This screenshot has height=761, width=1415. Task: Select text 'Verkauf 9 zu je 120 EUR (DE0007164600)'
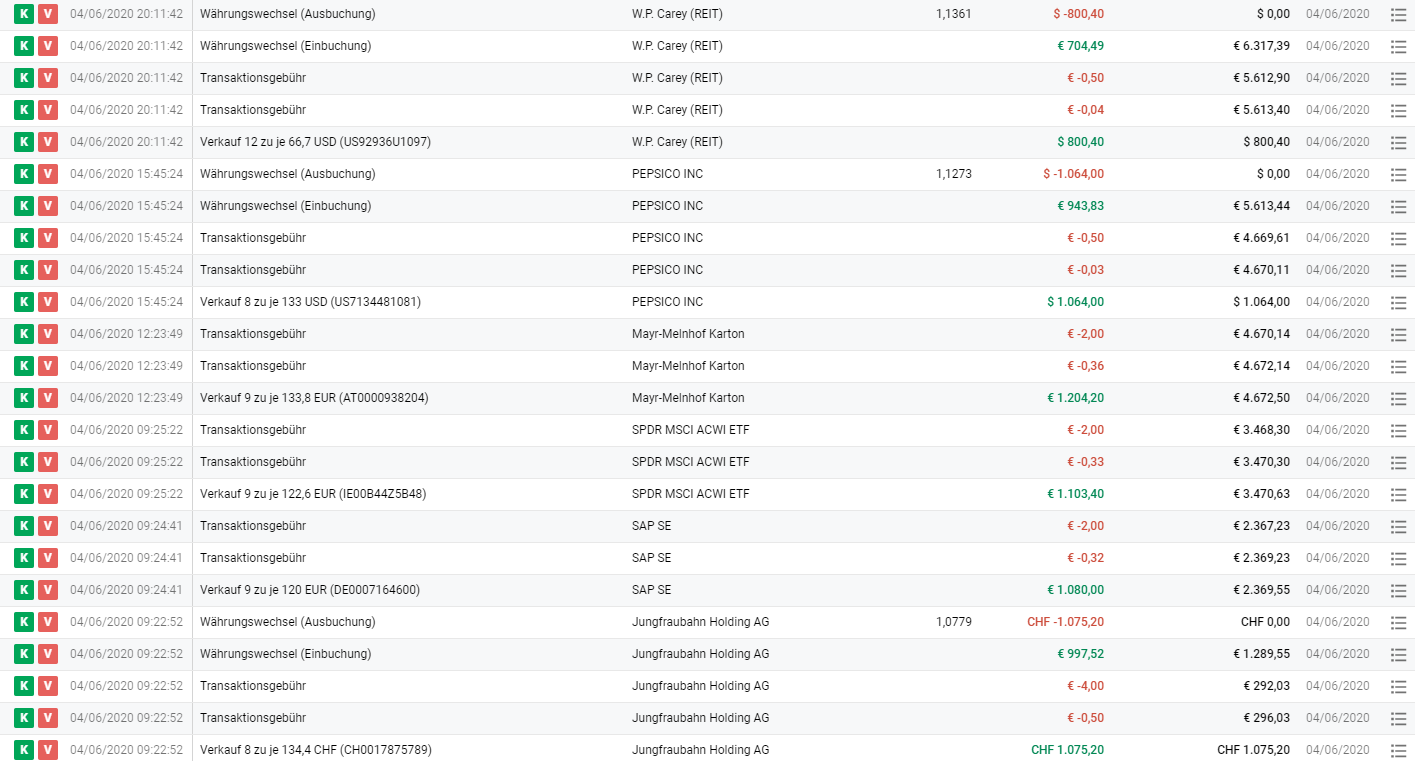tap(310, 590)
